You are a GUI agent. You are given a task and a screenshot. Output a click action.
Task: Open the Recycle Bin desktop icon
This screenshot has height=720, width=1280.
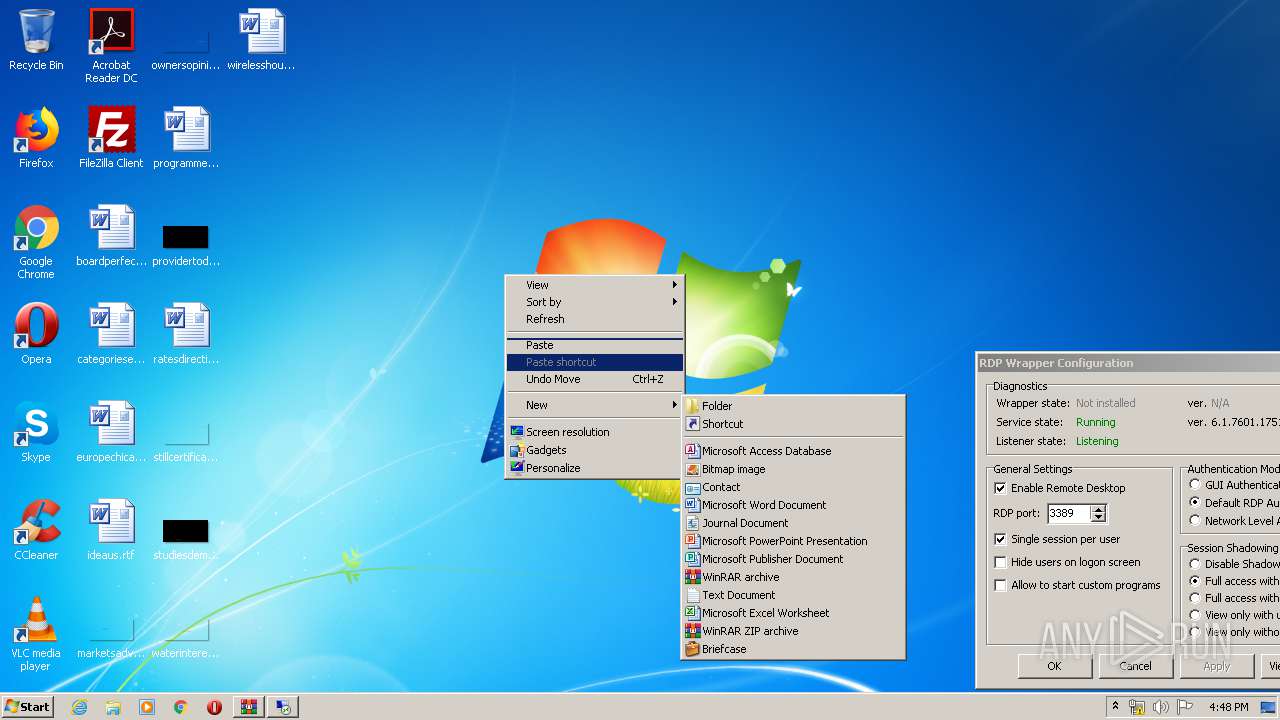coord(36,40)
